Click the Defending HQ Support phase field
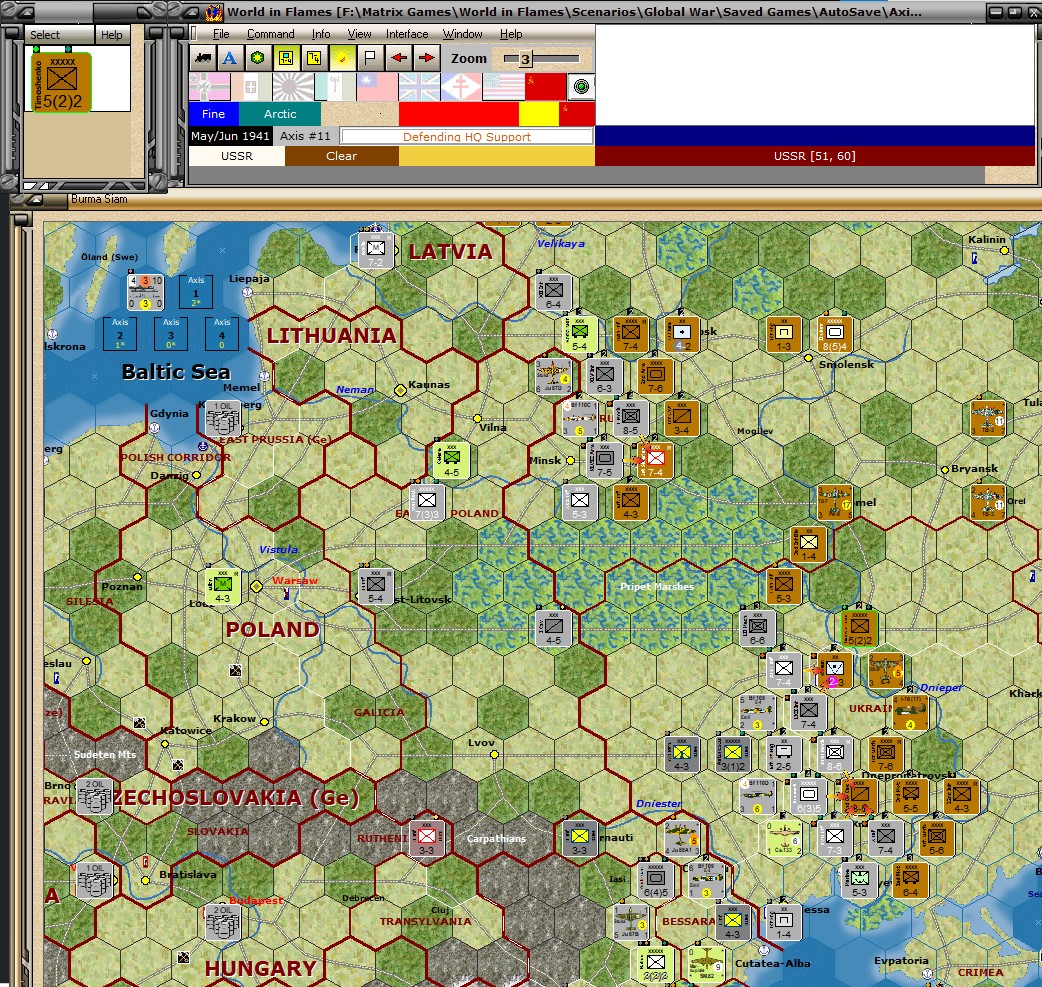The width and height of the screenshot is (1042, 987). pos(467,136)
